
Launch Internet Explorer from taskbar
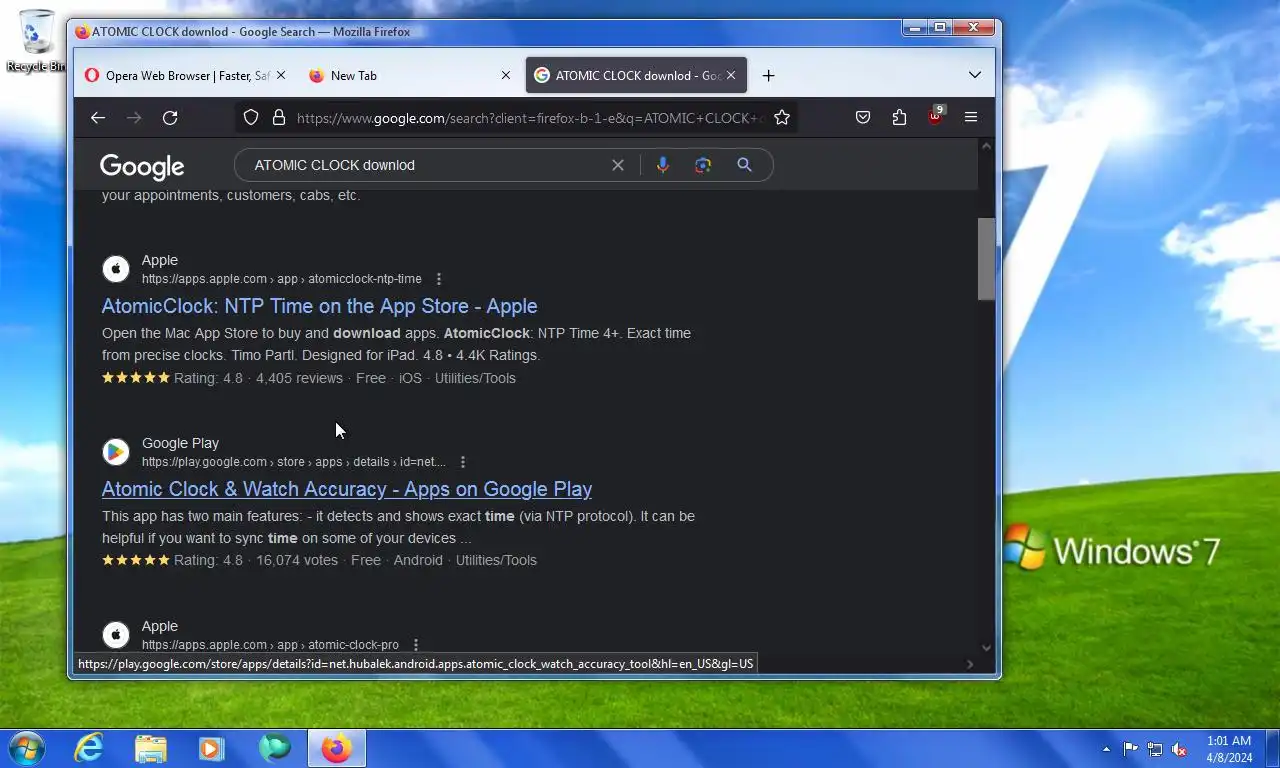pyautogui.click(x=89, y=748)
